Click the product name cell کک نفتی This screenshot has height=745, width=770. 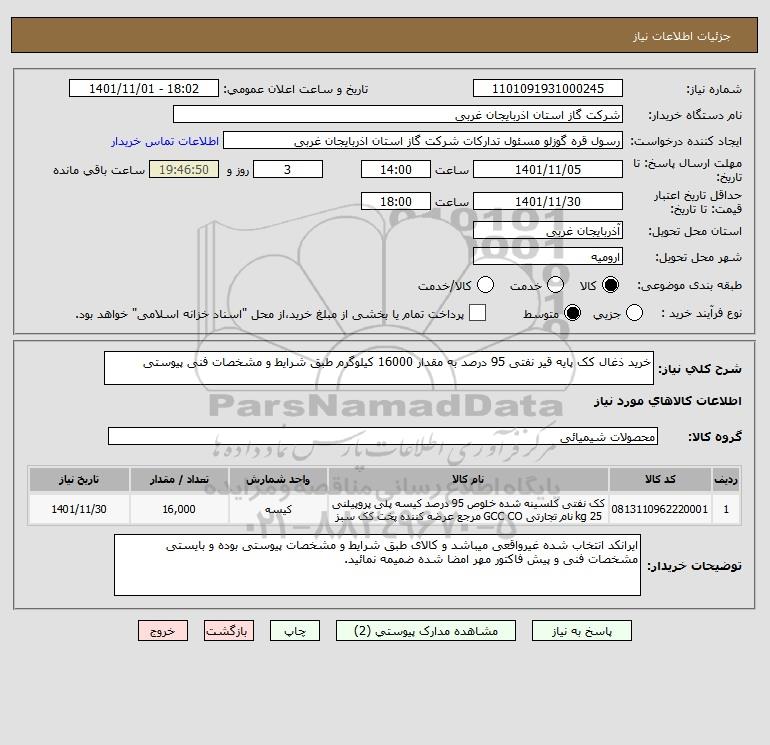pyautogui.click(x=468, y=509)
